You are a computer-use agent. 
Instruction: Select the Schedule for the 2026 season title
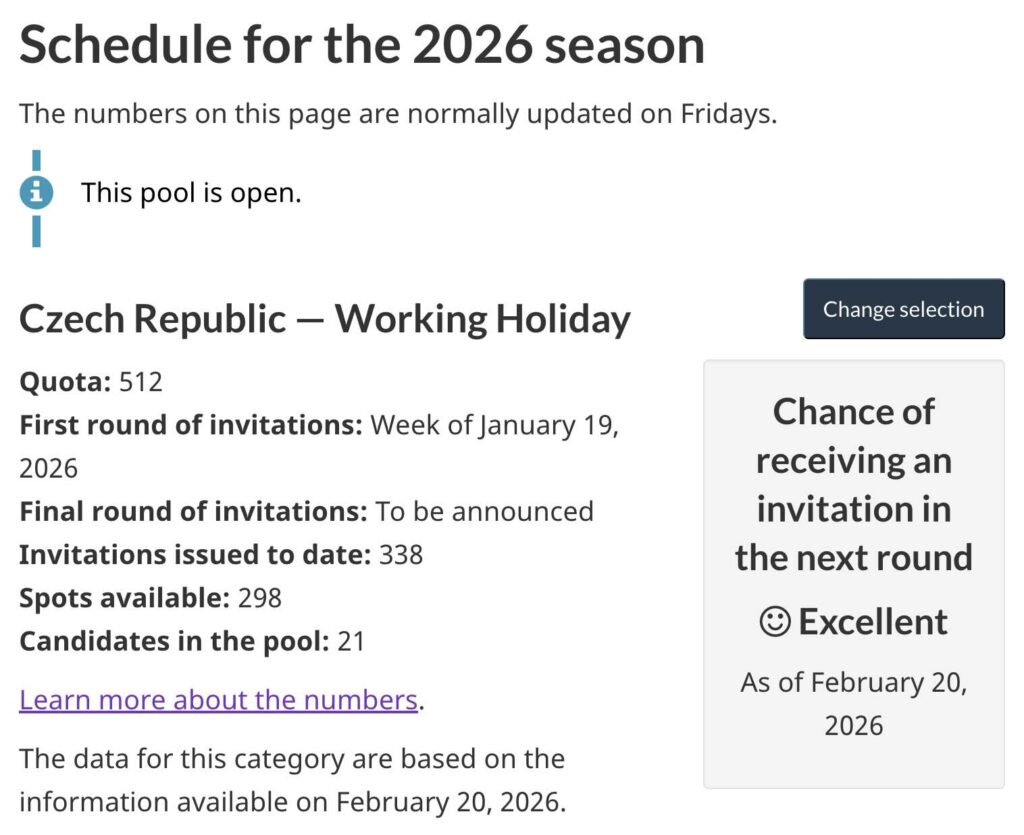point(362,43)
